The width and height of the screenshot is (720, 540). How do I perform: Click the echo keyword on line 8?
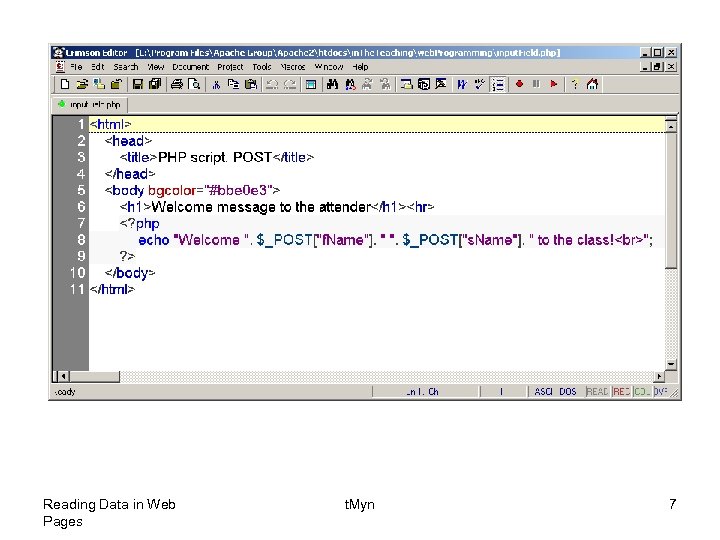[x=153, y=240]
